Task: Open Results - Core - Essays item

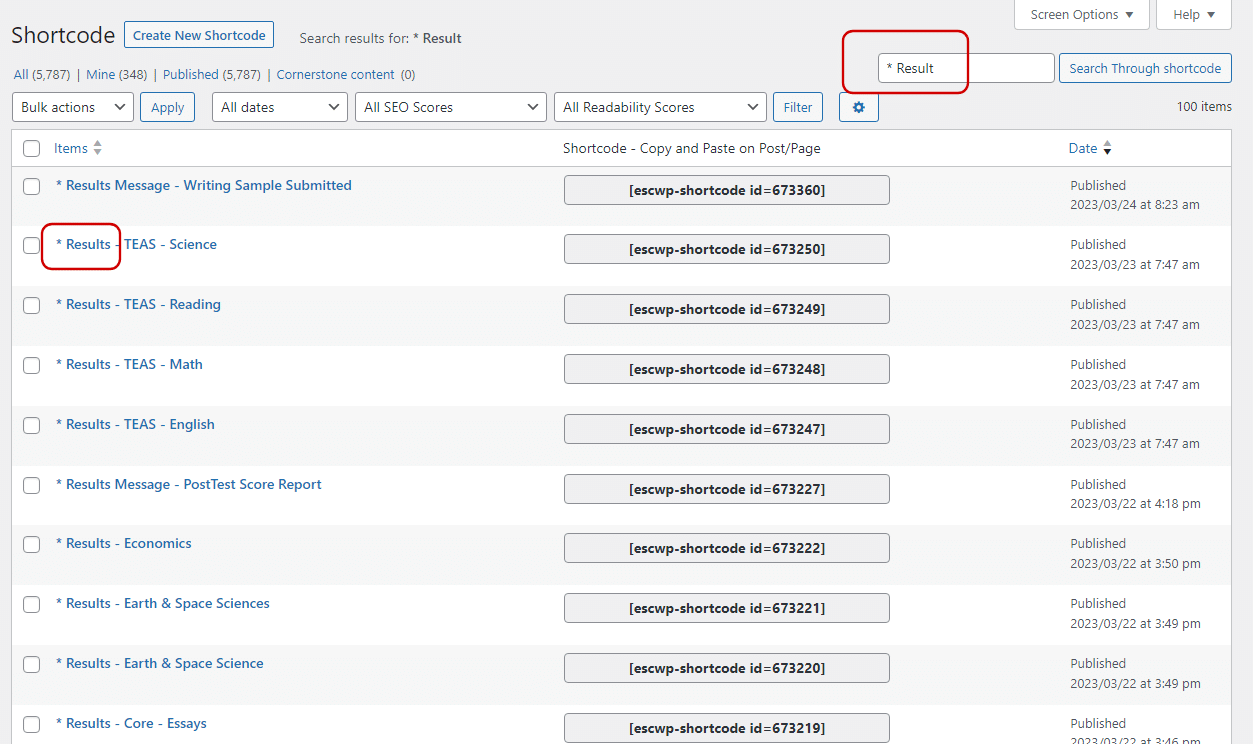Action: (x=131, y=723)
